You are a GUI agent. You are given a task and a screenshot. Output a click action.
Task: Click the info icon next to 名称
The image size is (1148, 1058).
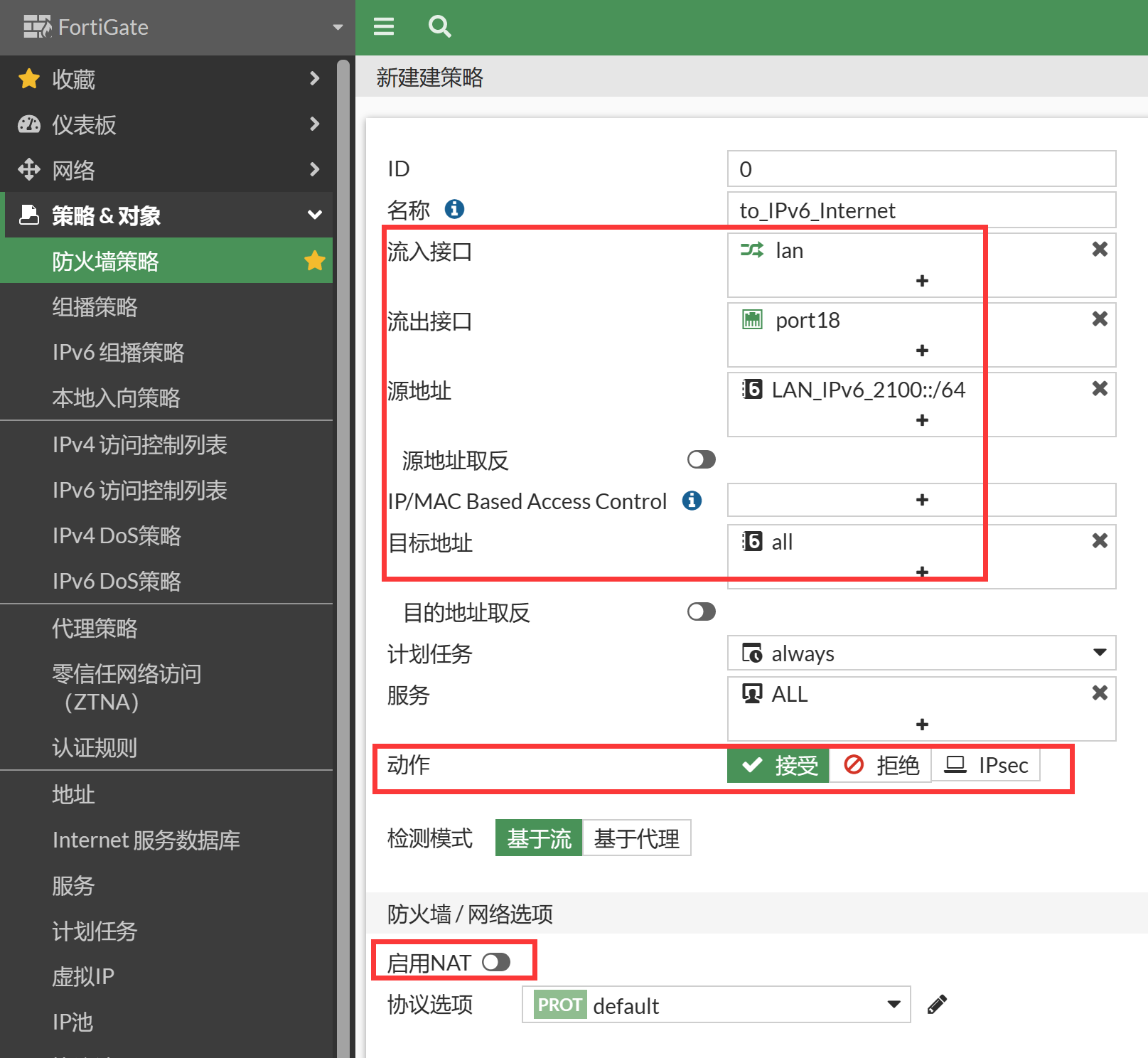coord(454,209)
